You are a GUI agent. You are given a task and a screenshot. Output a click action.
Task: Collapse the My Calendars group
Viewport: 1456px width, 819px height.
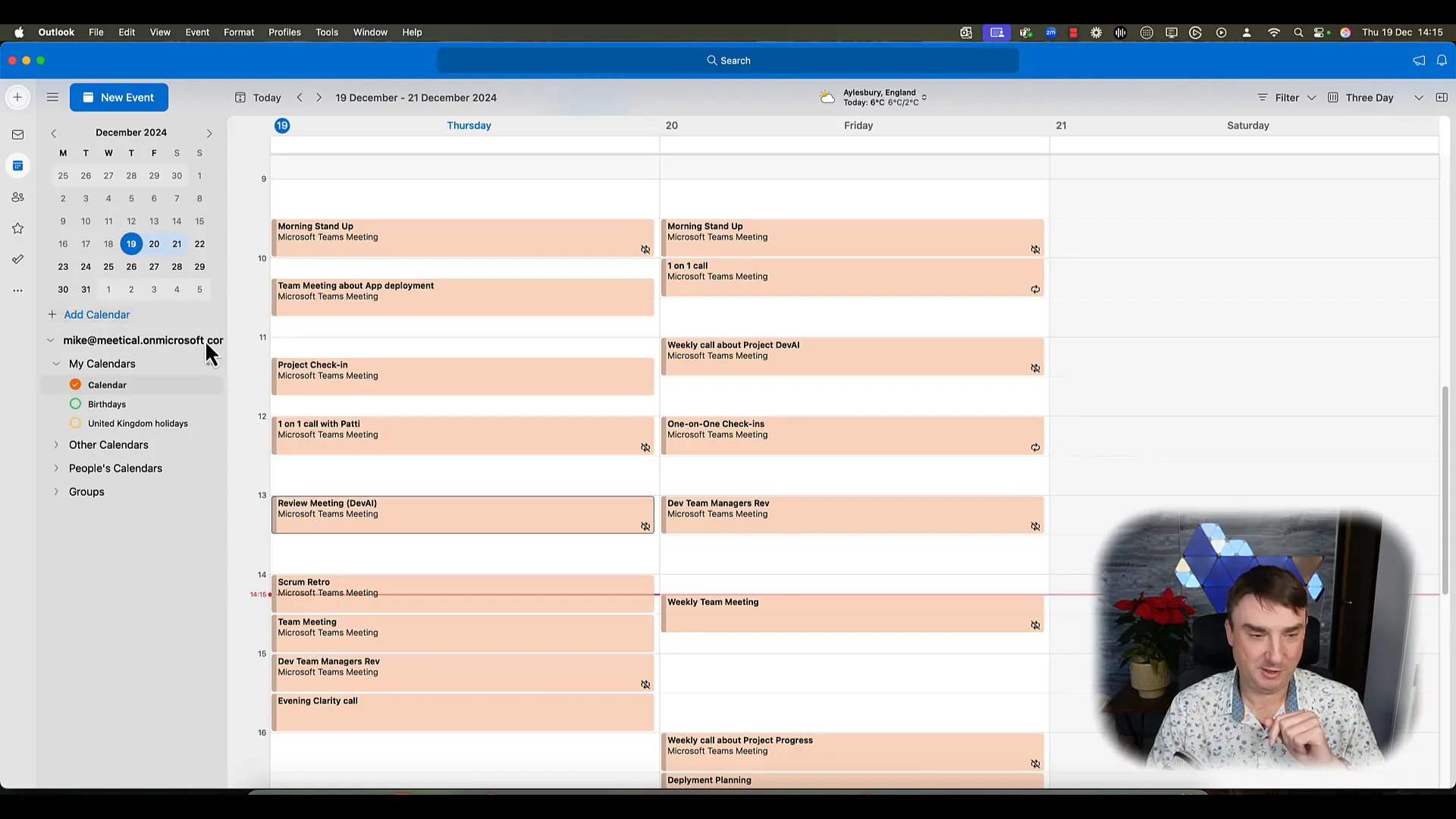pos(56,364)
